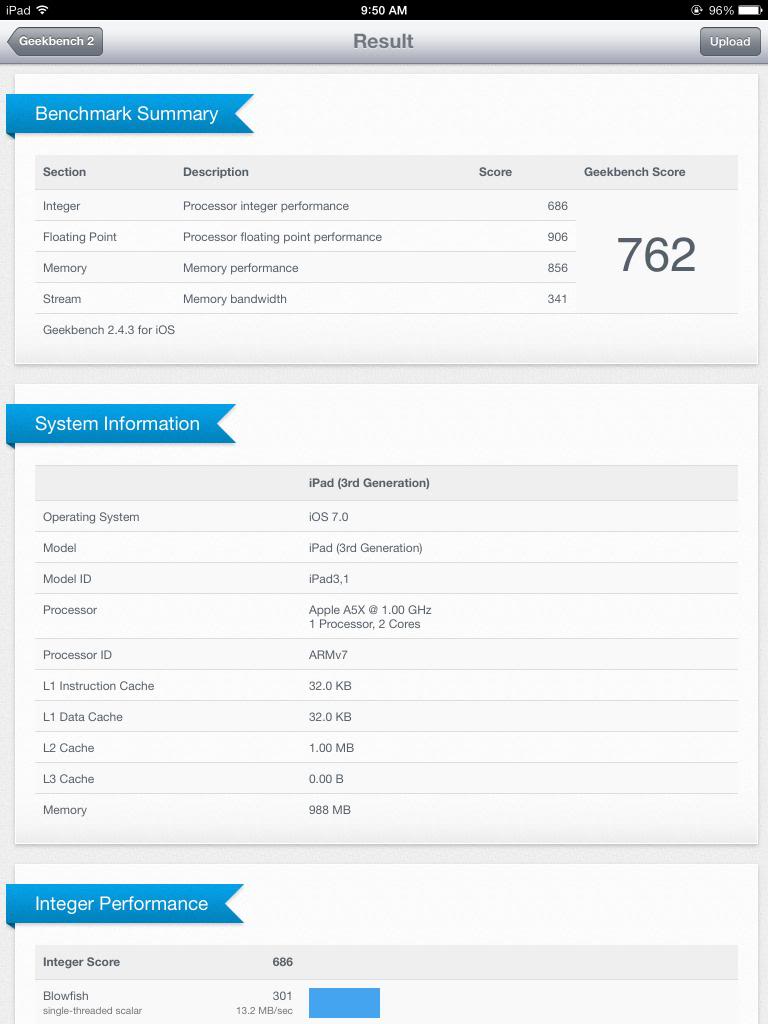Tap 'Memory bandwidth' description
This screenshot has width=768, height=1024.
pos(234,299)
